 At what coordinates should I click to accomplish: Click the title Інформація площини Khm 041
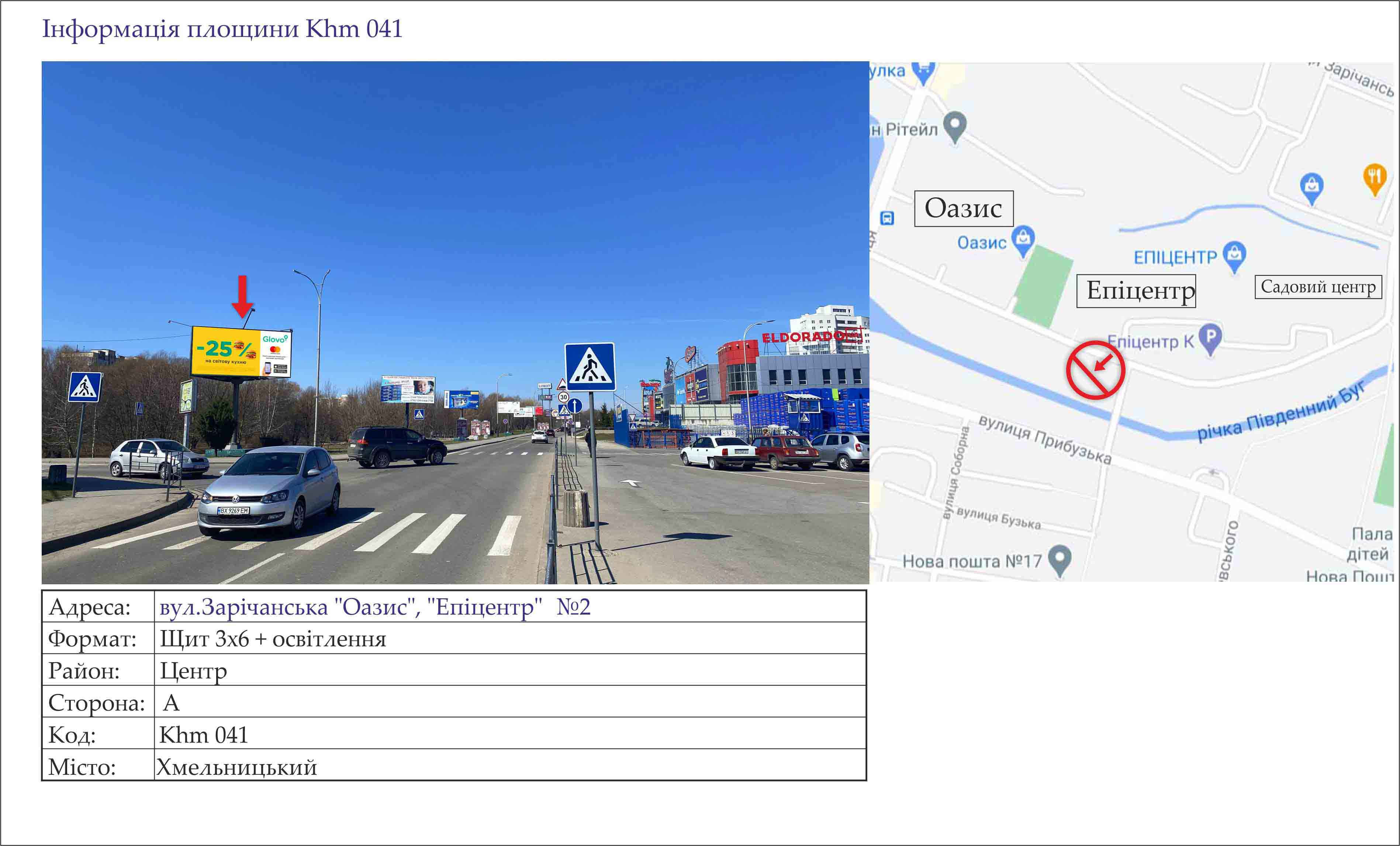(222, 29)
